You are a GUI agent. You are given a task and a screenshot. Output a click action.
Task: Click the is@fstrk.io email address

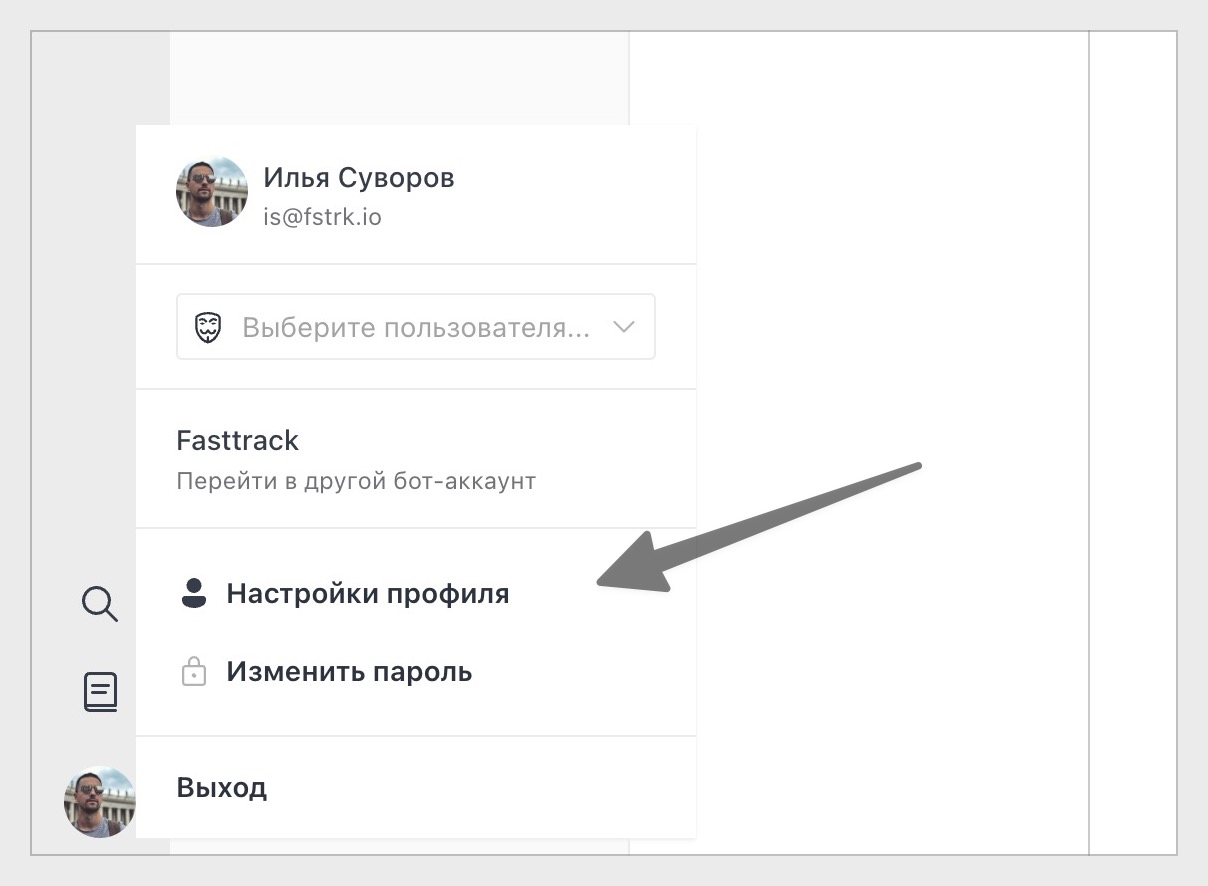point(322,216)
